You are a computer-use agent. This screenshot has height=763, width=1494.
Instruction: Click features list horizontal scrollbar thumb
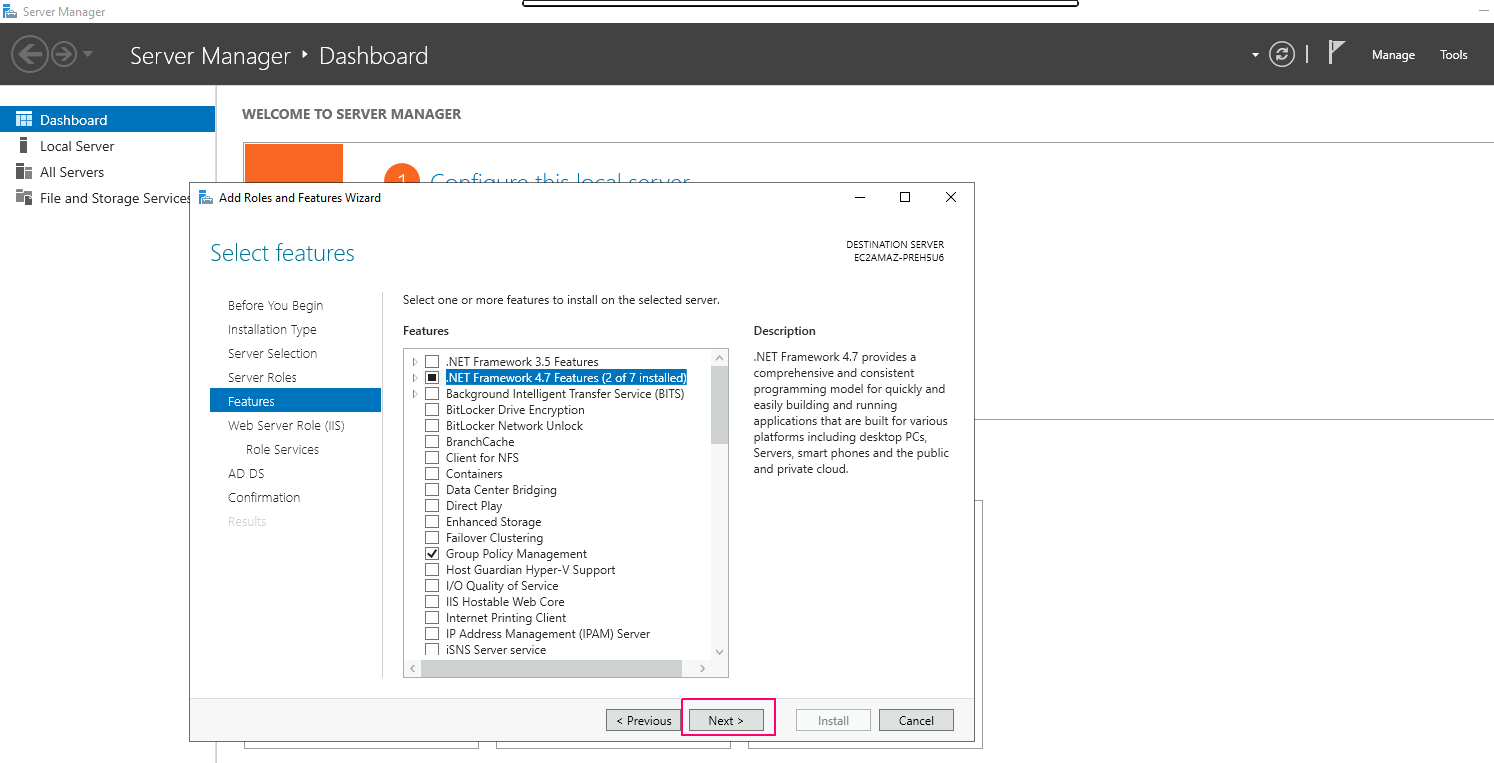550,668
